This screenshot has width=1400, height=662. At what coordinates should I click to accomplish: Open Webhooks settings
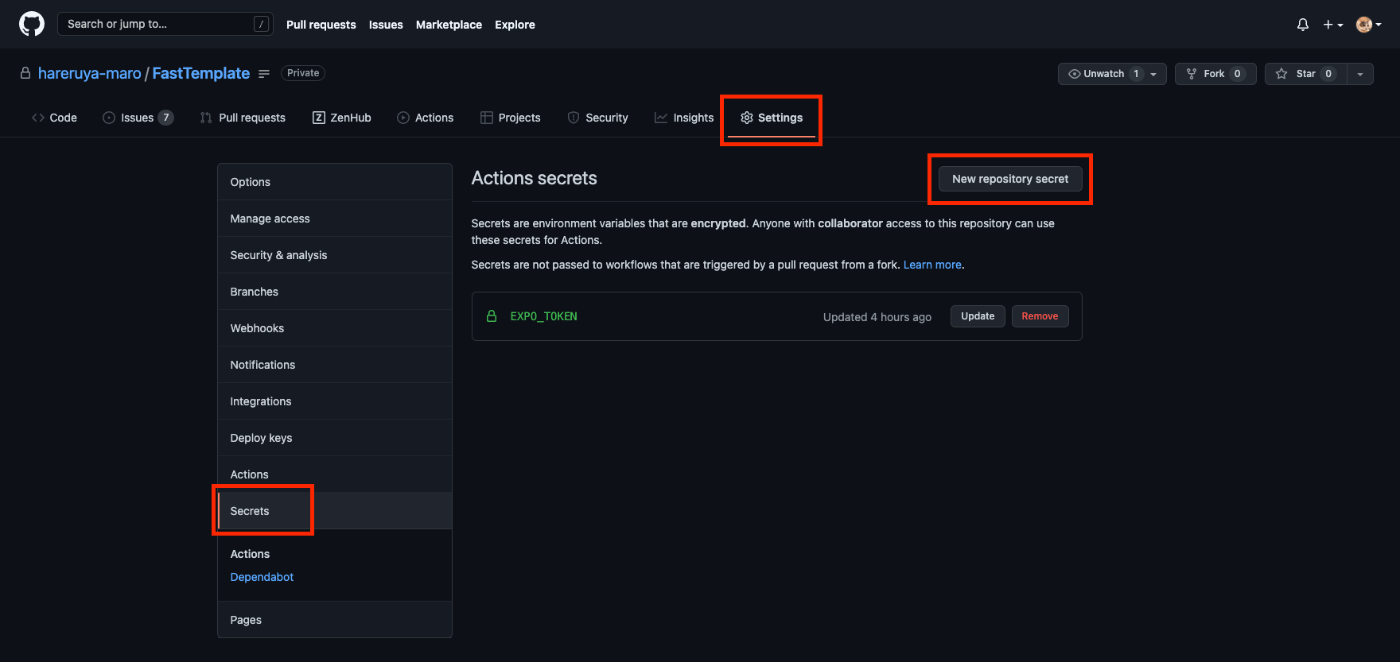coord(335,328)
